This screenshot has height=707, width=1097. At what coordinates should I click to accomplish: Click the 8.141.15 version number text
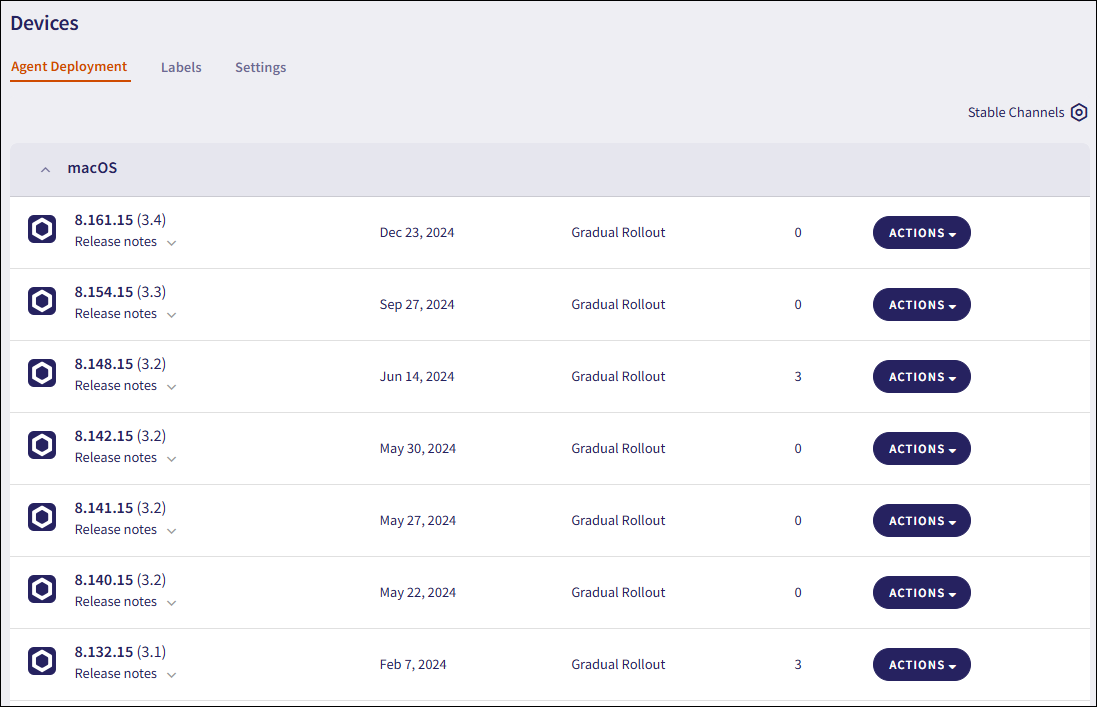tap(104, 508)
